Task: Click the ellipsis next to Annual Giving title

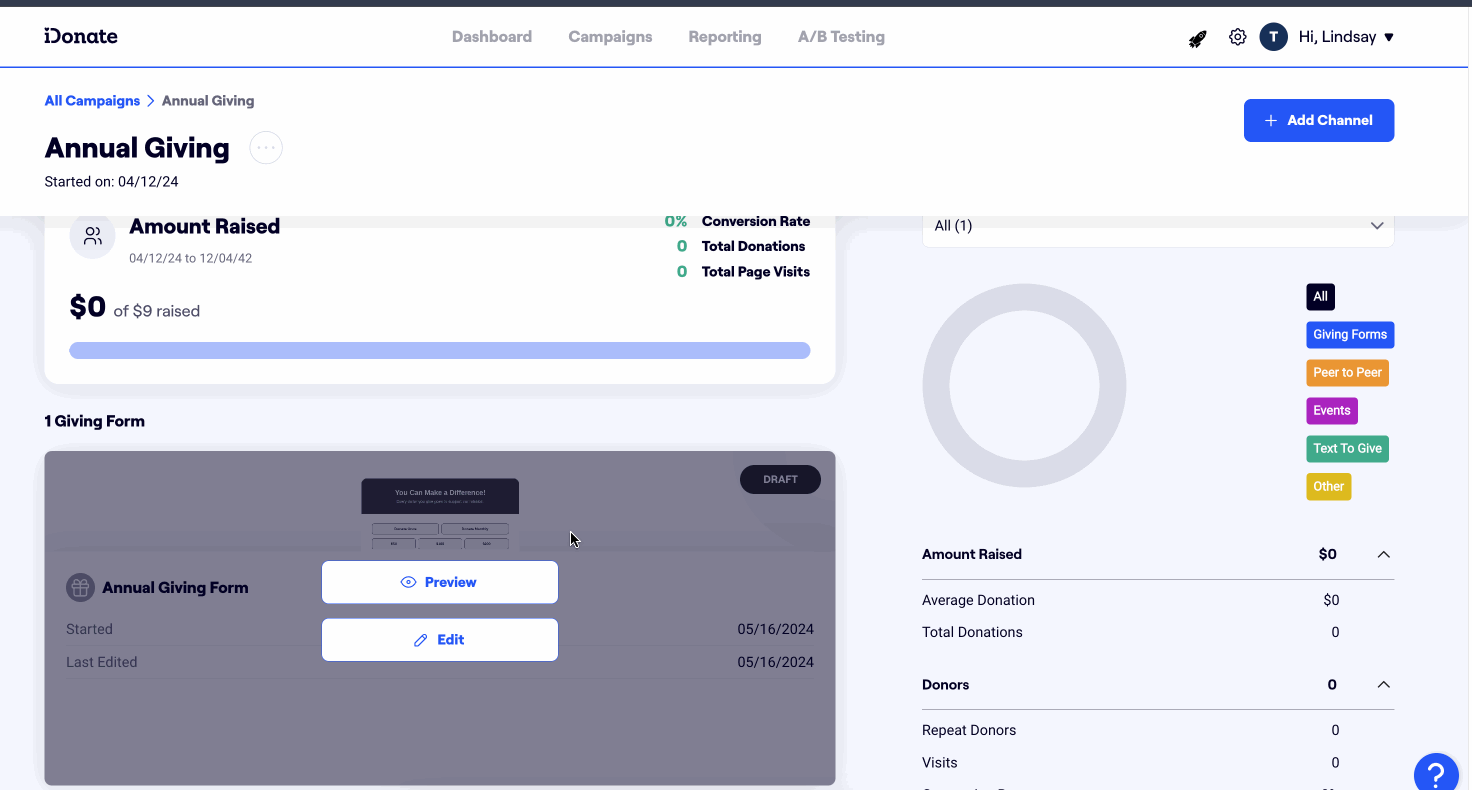Action: (x=265, y=147)
